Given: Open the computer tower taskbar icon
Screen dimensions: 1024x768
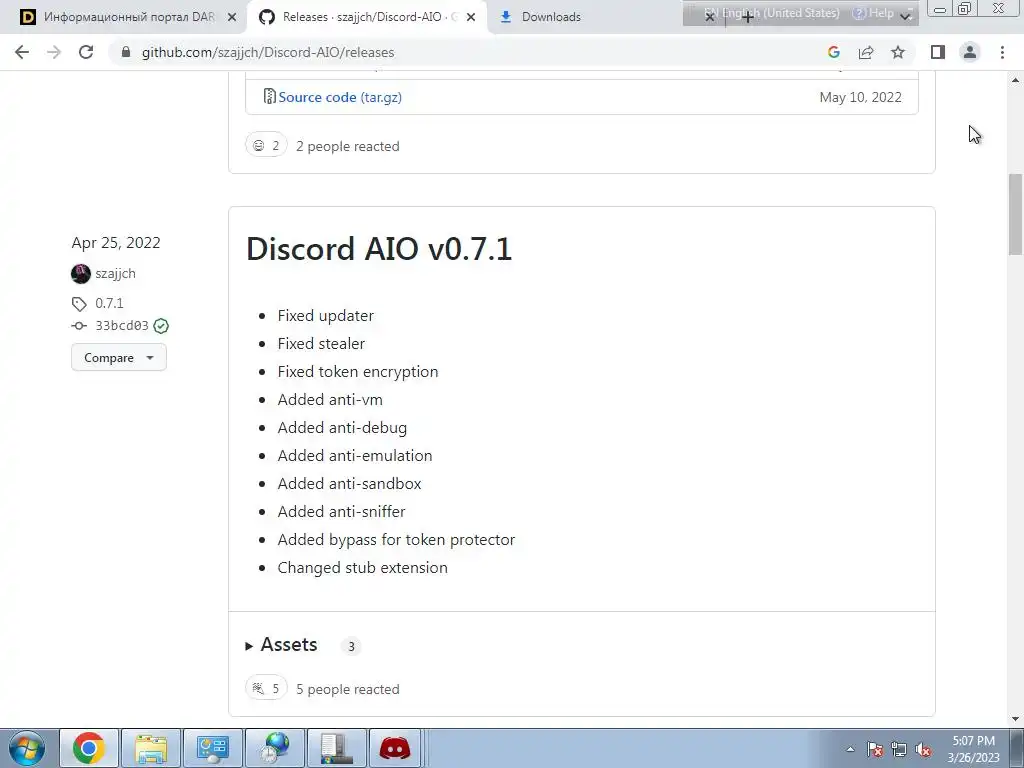Looking at the screenshot, I should point(337,748).
